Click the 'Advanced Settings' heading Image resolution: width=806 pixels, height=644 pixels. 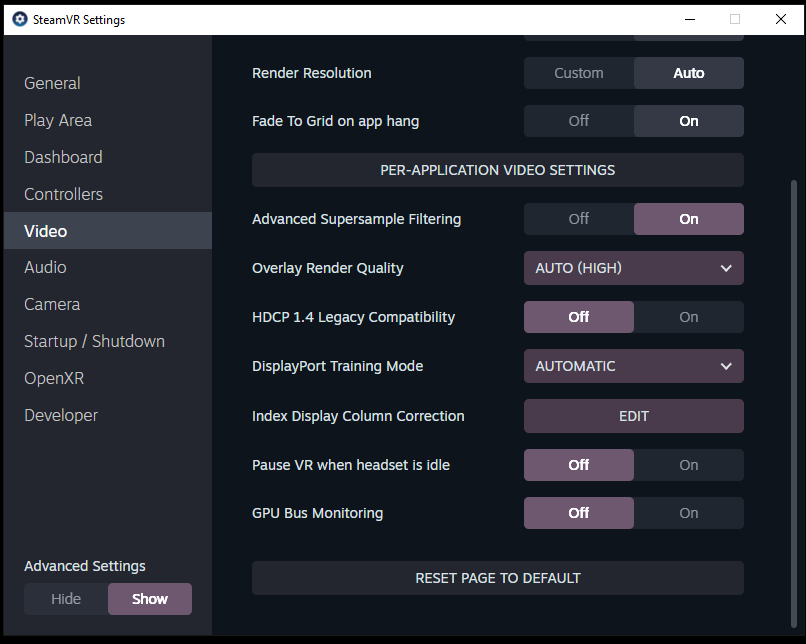[85, 566]
